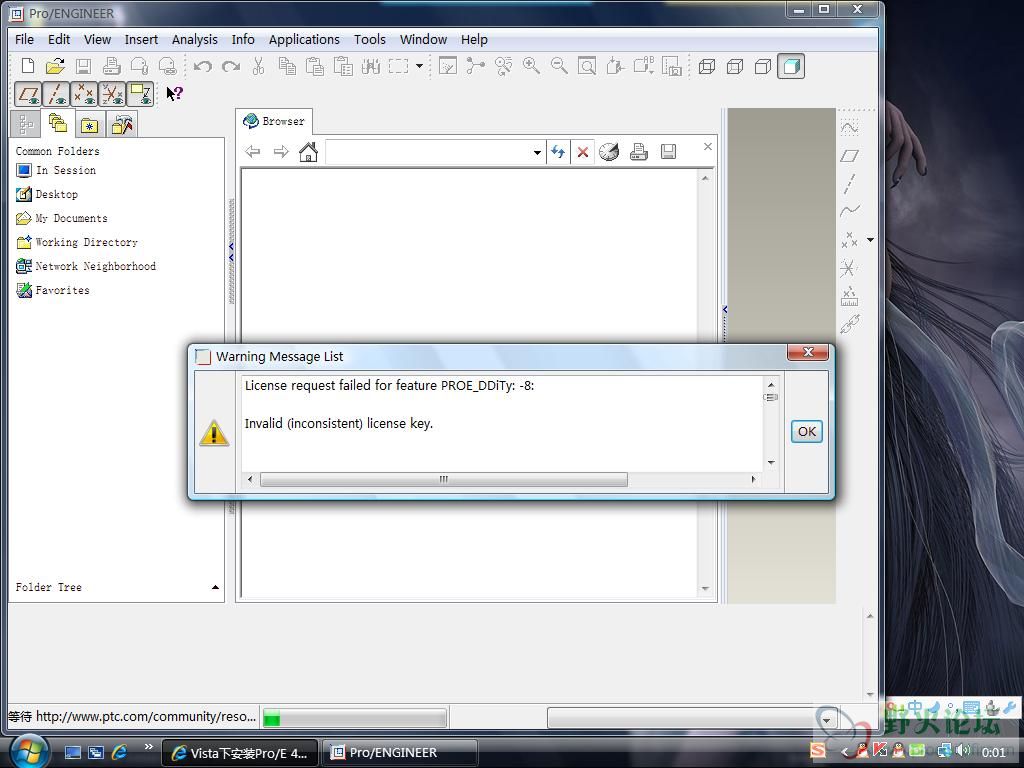Image resolution: width=1024 pixels, height=768 pixels.
Task: Click the Print icon in main toolbar
Action: point(112,66)
